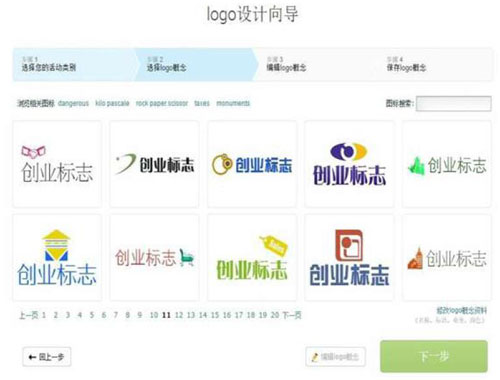Open results page 12

pyautogui.click(x=179, y=315)
